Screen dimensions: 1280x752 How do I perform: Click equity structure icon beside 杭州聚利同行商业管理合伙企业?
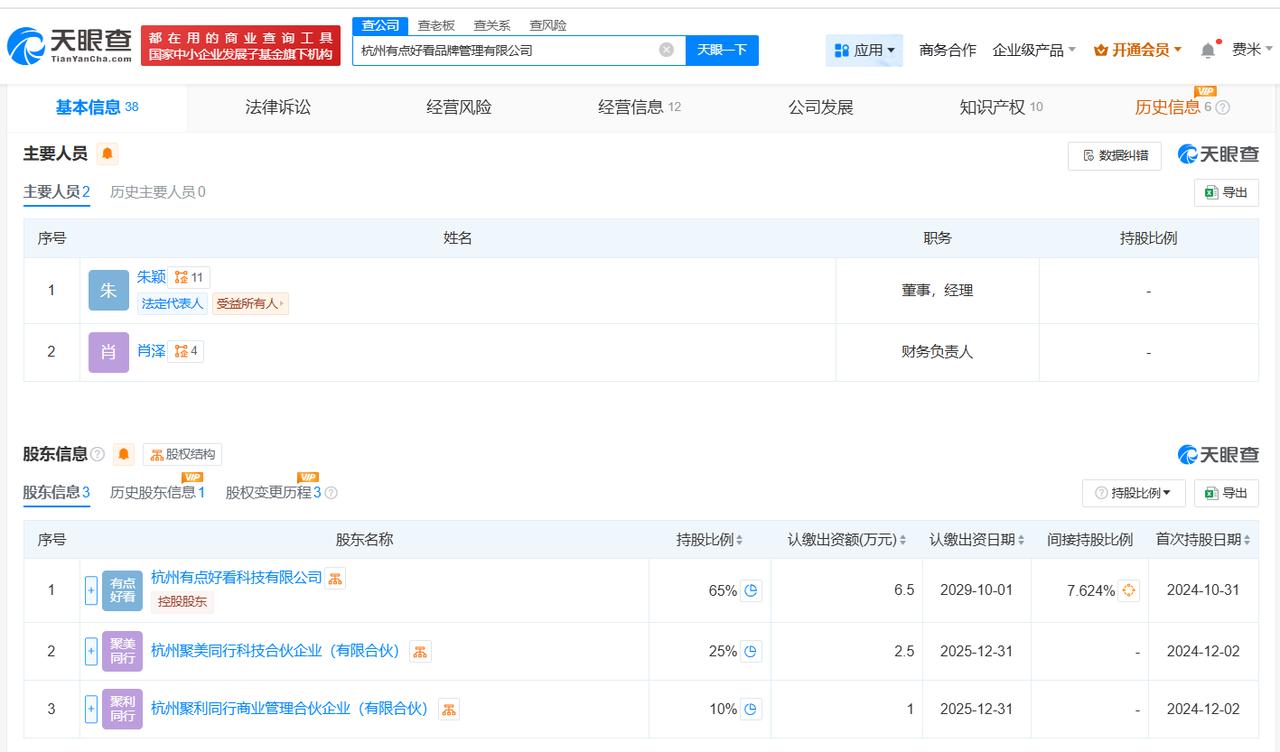pyautogui.click(x=448, y=710)
